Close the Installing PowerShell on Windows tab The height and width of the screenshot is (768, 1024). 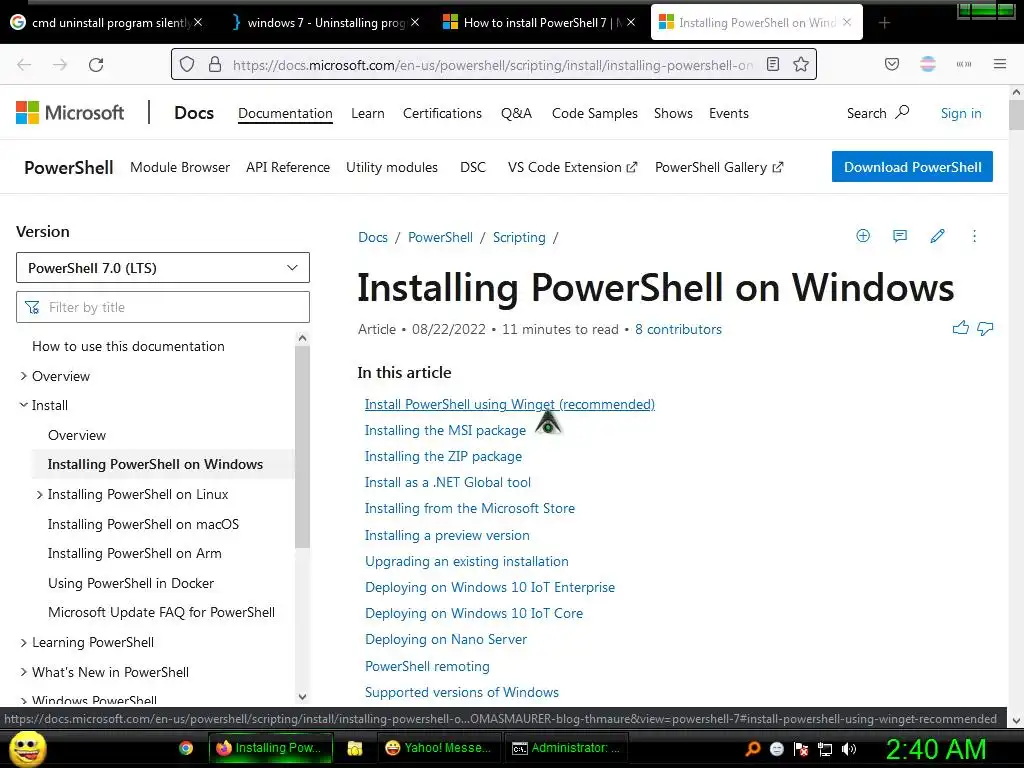[847, 22]
